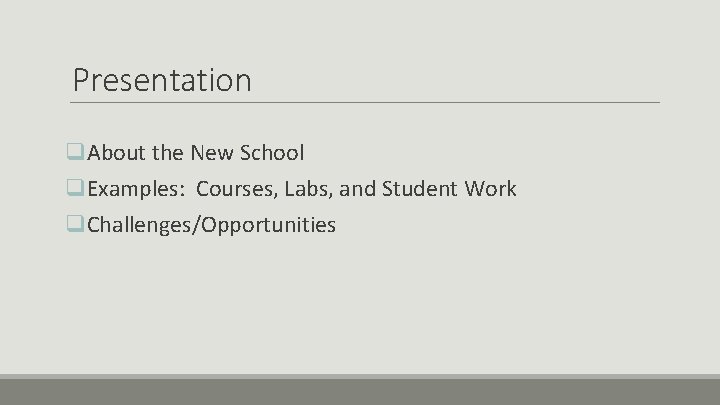
Task: Click the square bullet before About the New School
Action: coord(77,154)
